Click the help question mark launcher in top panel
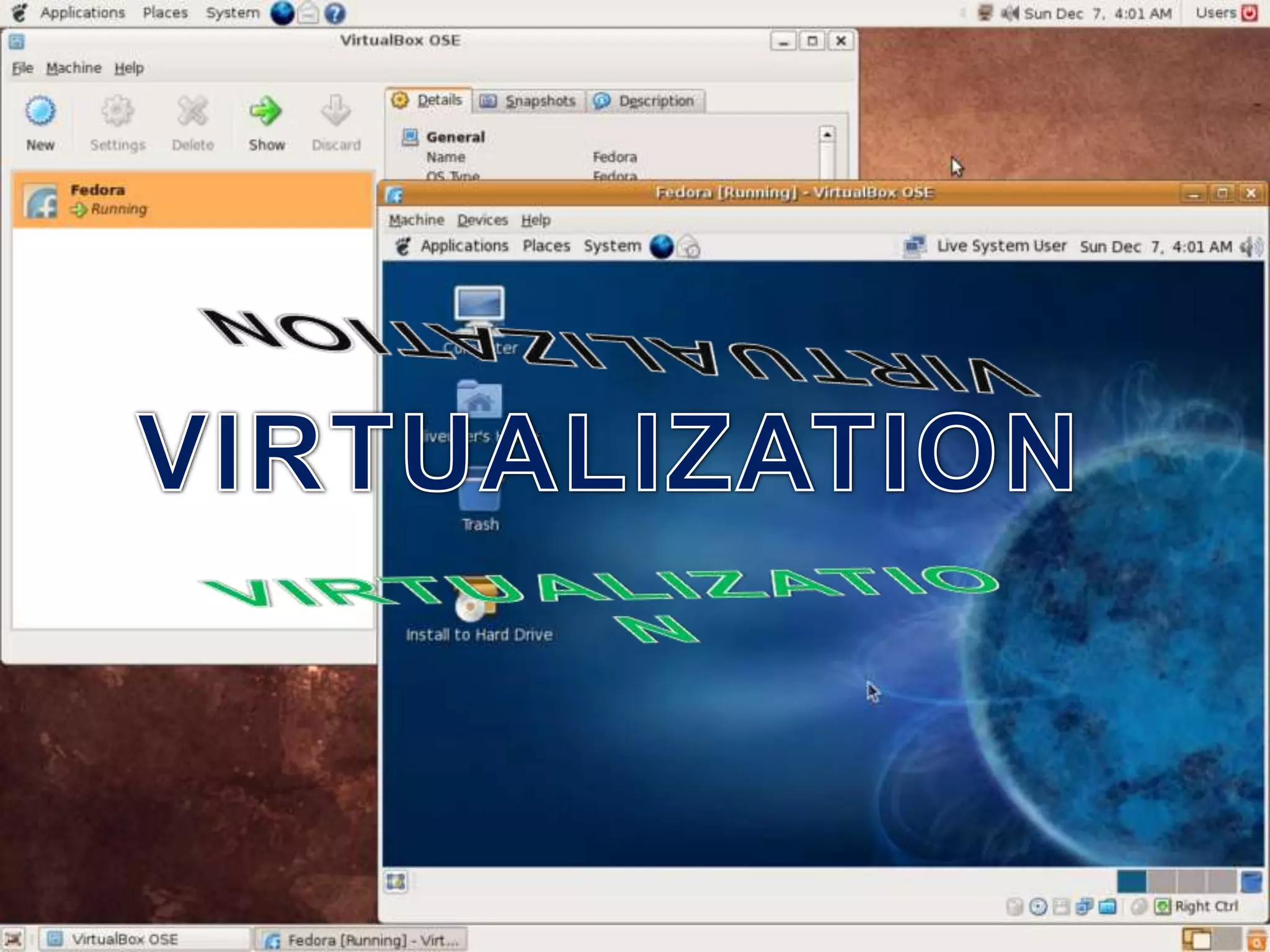1270x952 pixels. pos(335,13)
